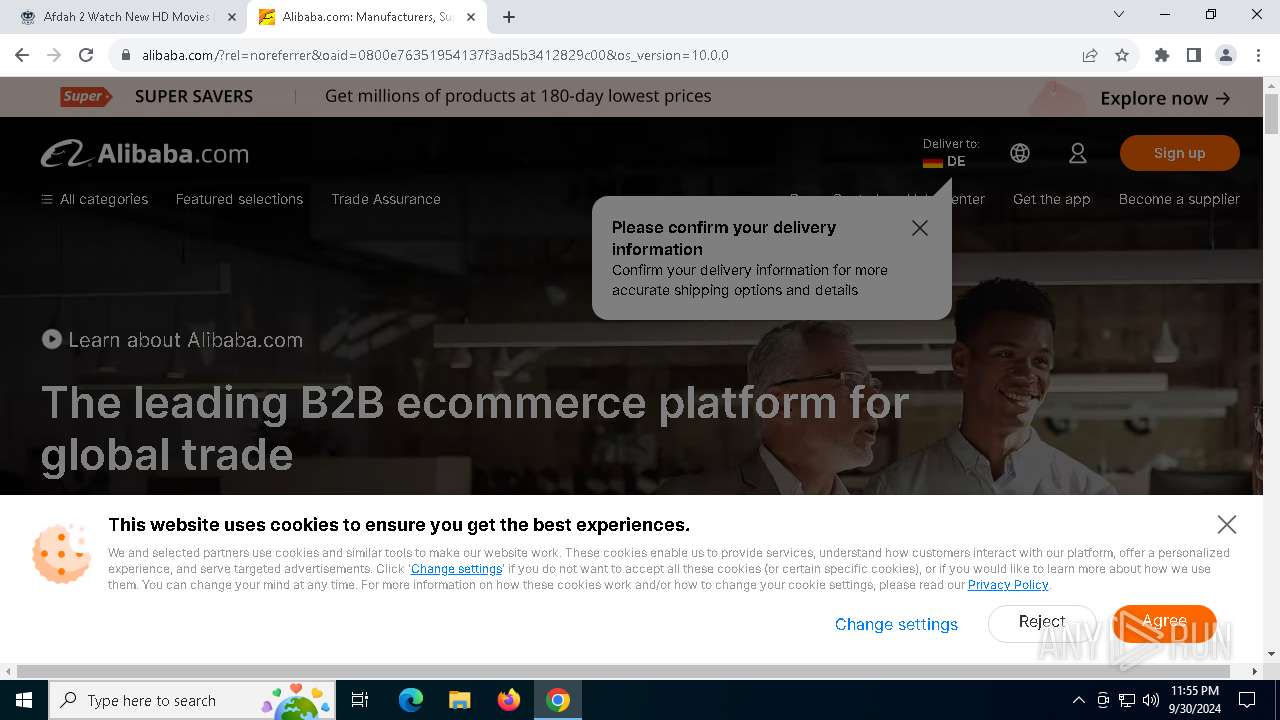Viewport: 1280px width, 720px height.
Task: Launch Microsoft Edge from taskbar
Action: [411, 700]
